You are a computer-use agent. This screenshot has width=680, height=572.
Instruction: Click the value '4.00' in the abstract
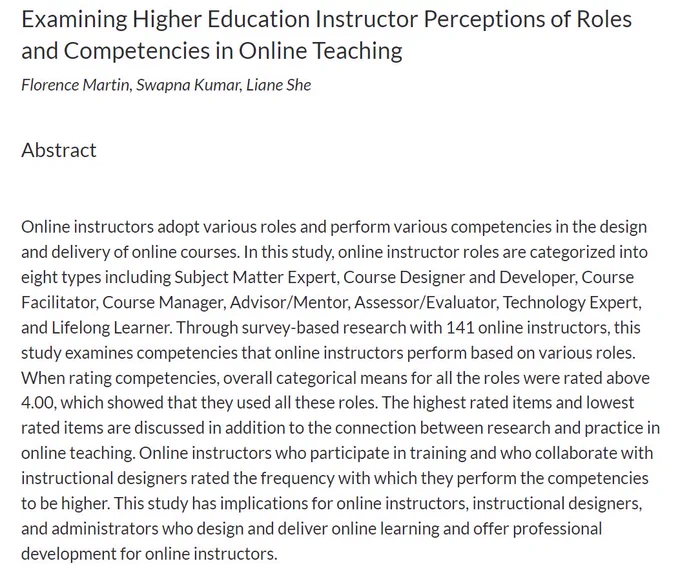click(x=38, y=403)
